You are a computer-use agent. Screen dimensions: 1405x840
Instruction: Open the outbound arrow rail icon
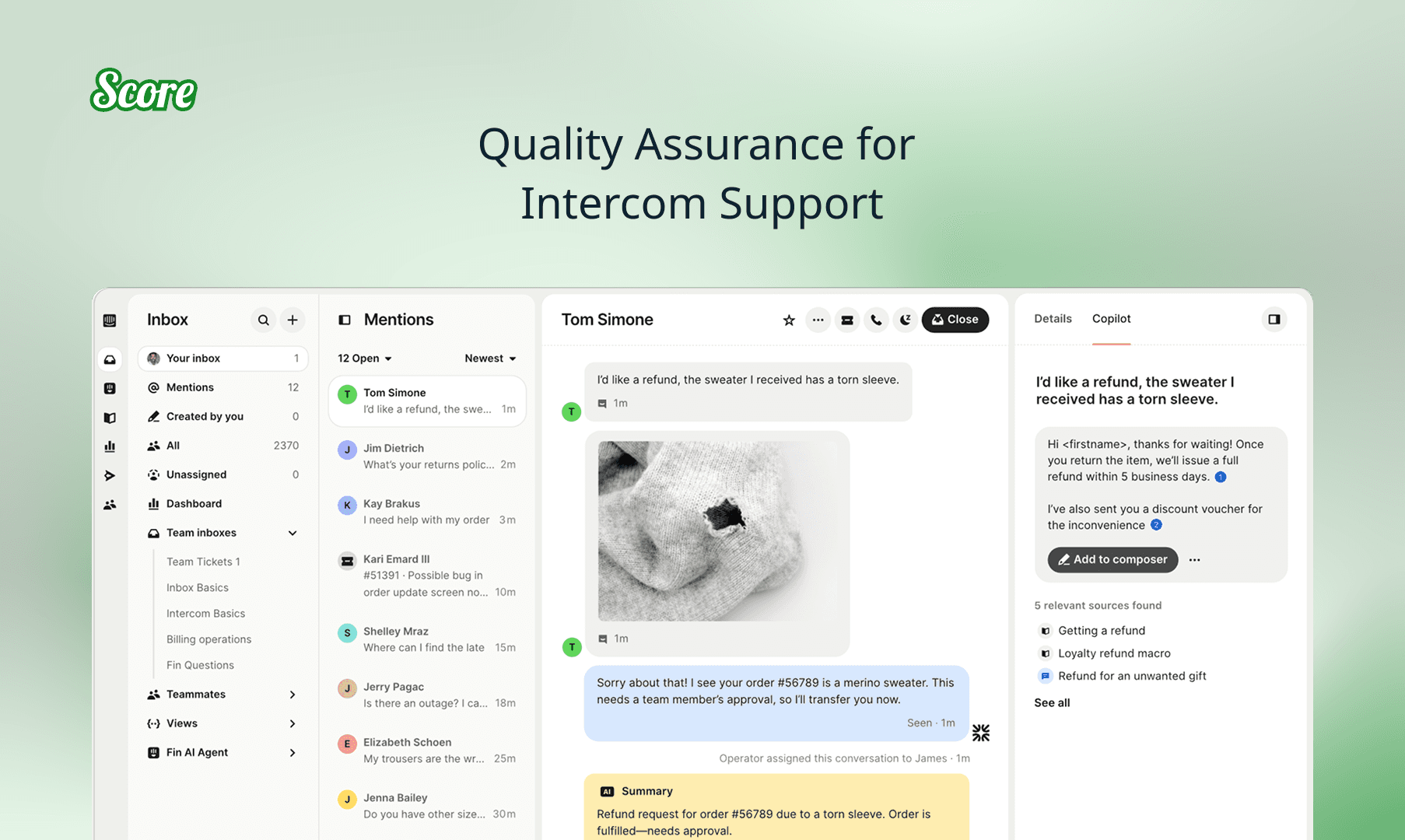[110, 475]
